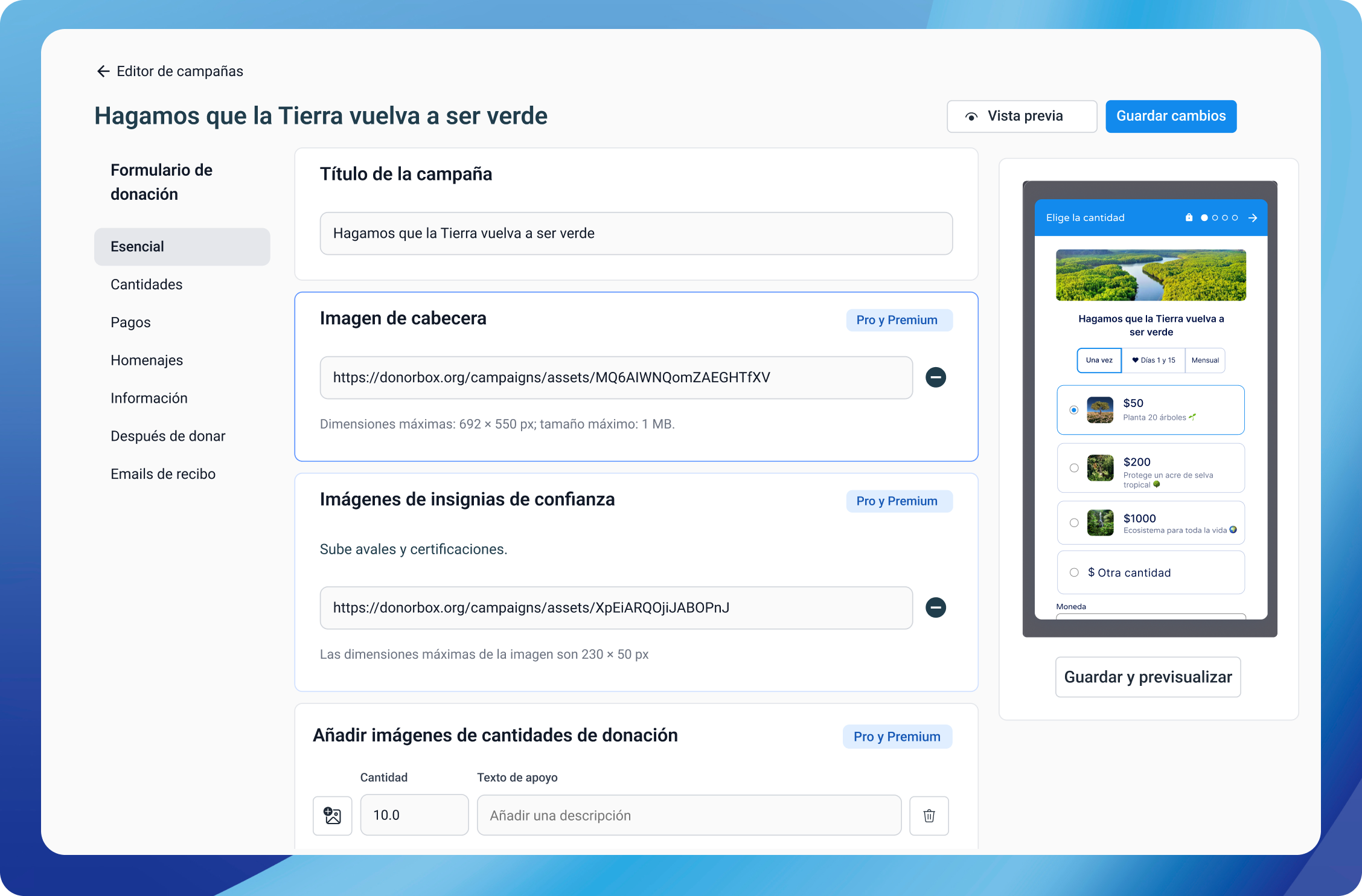
Task: Click the $1000 waterfall thumbnail in preview
Action: (1100, 523)
